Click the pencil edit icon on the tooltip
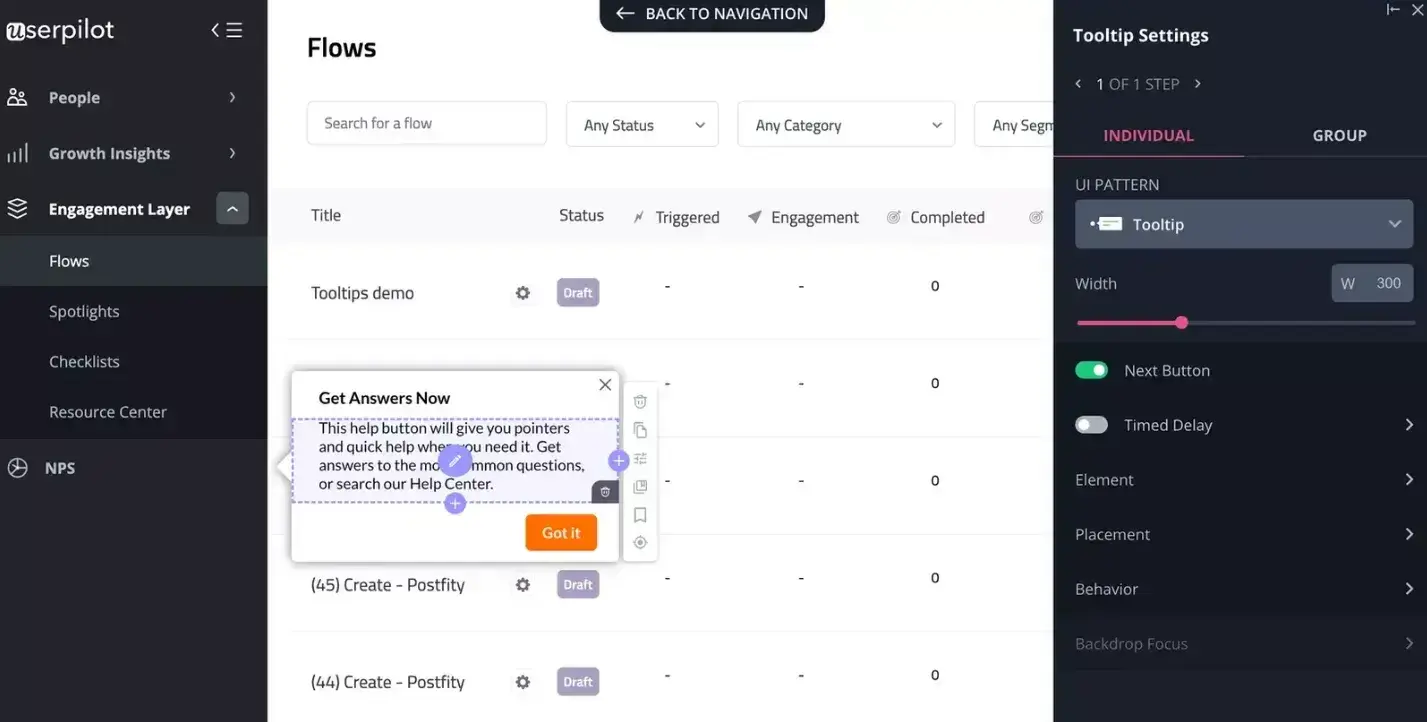This screenshot has width=1427, height=722. [x=455, y=460]
